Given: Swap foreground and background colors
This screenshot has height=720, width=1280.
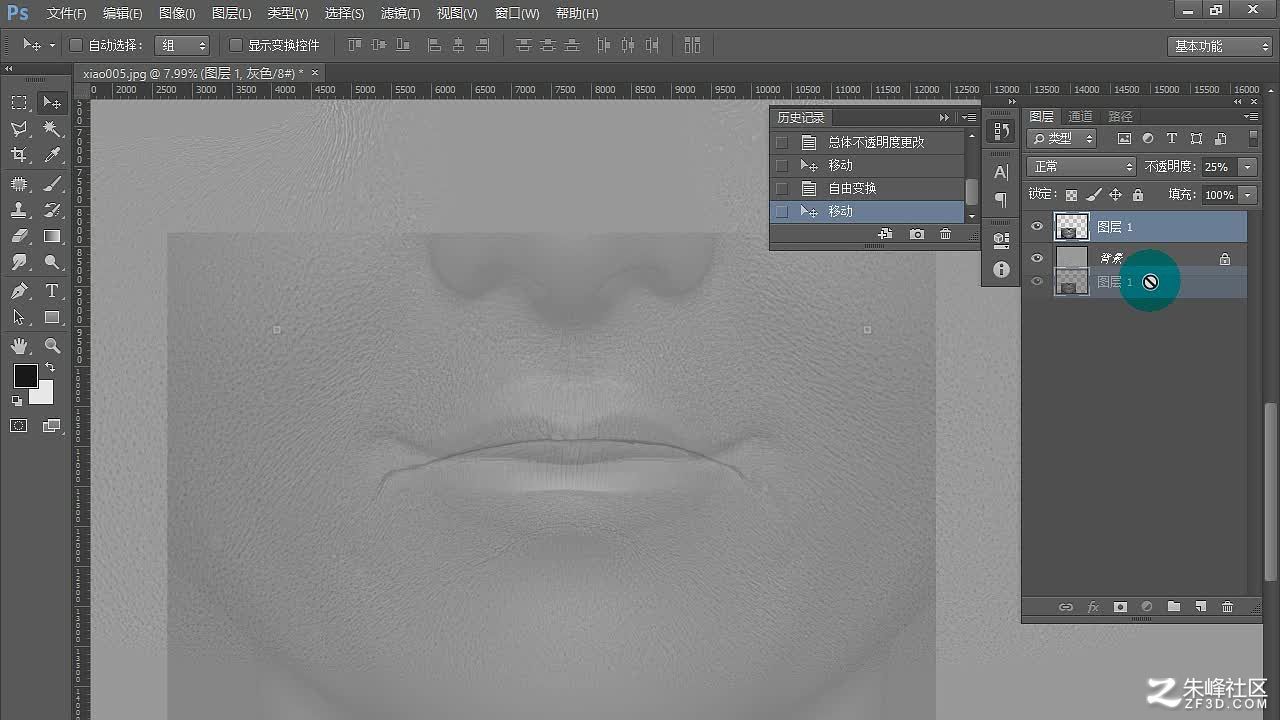Looking at the screenshot, I should coord(50,368).
